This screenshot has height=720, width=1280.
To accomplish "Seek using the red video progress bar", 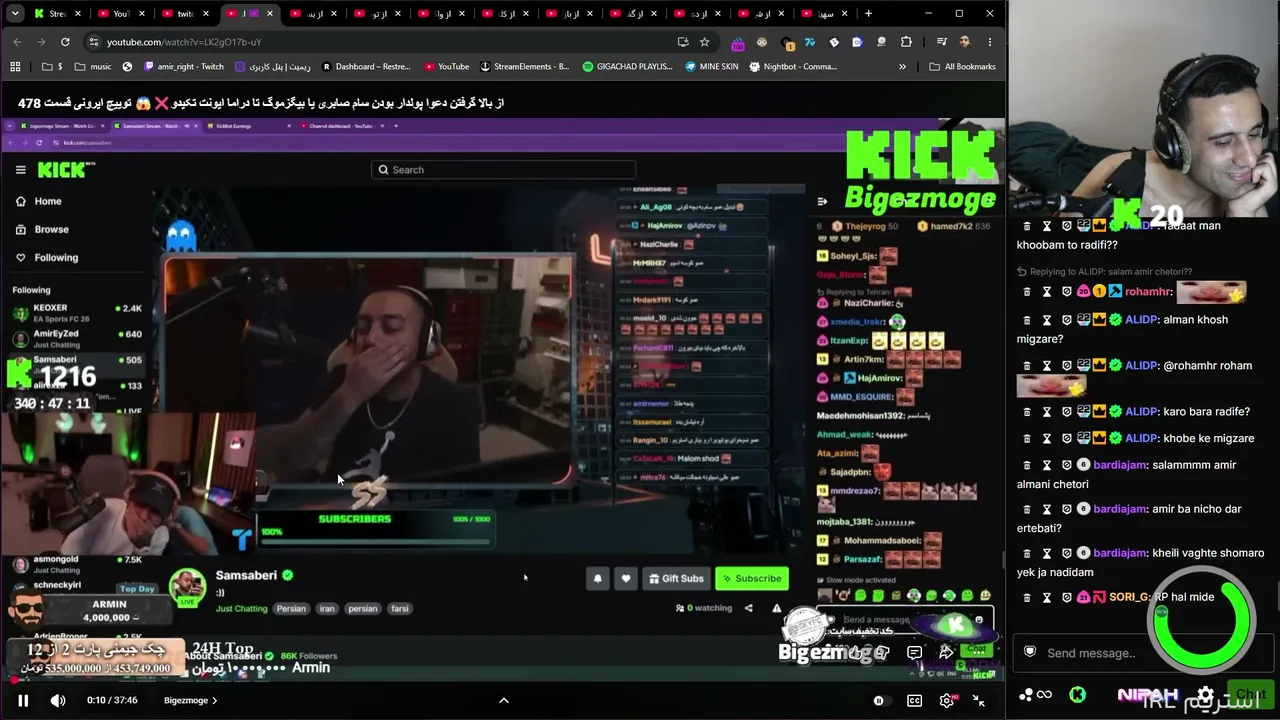I will 503,680.
